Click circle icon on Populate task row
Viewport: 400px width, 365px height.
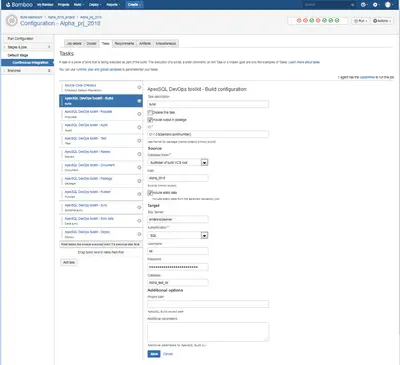[139, 114]
